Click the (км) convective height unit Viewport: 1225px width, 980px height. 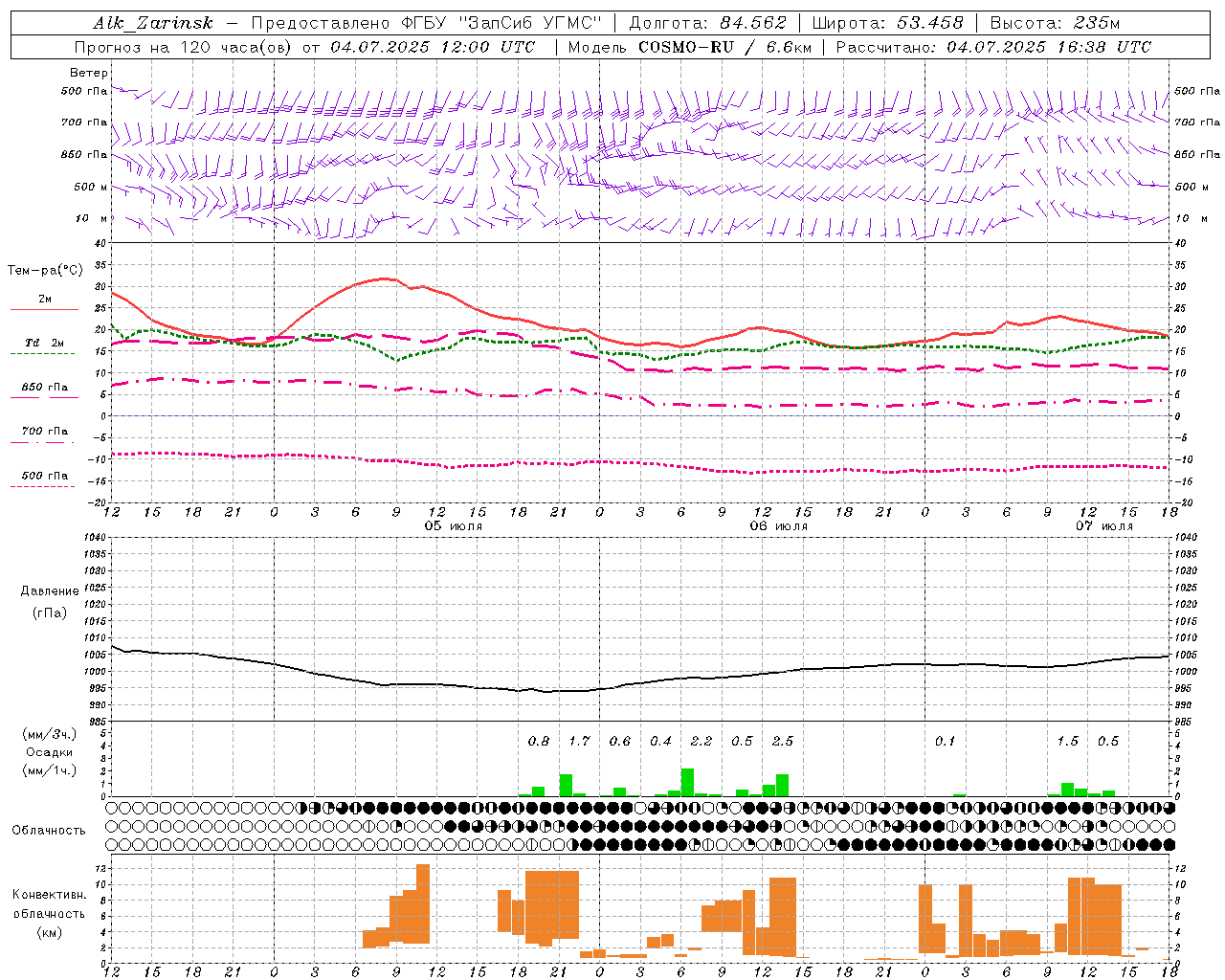(x=50, y=932)
